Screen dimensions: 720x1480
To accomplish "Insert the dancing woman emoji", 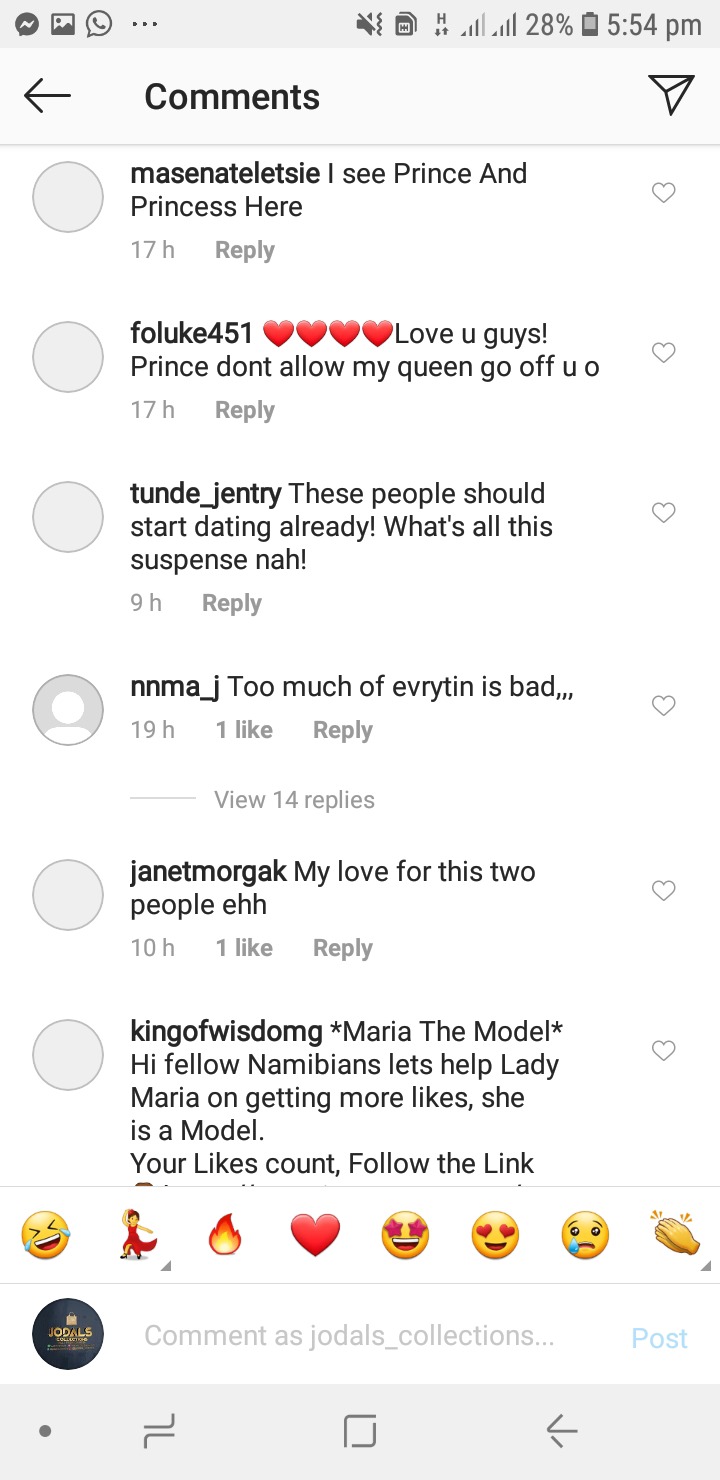I will 136,1236.
